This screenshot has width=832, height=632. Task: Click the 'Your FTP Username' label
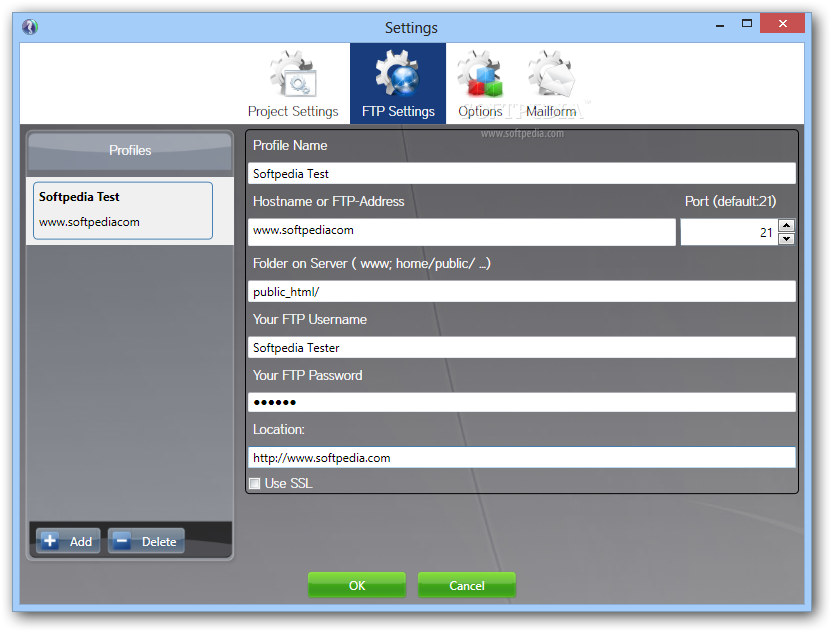310,319
